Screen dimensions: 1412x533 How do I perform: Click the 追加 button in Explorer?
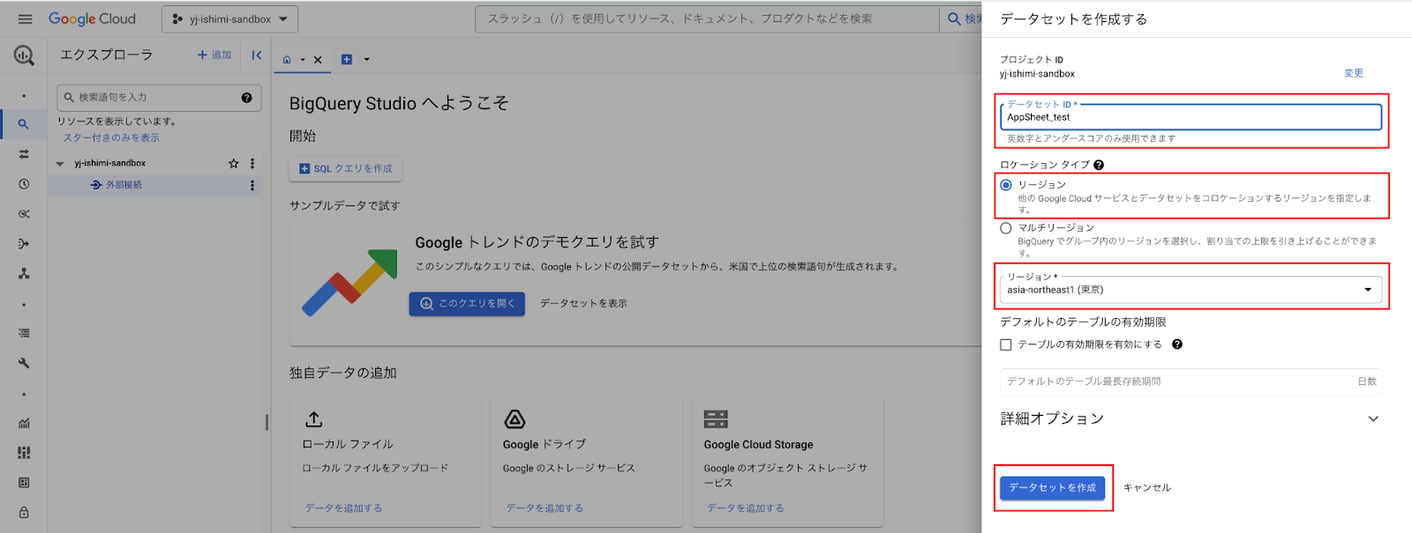pos(214,55)
